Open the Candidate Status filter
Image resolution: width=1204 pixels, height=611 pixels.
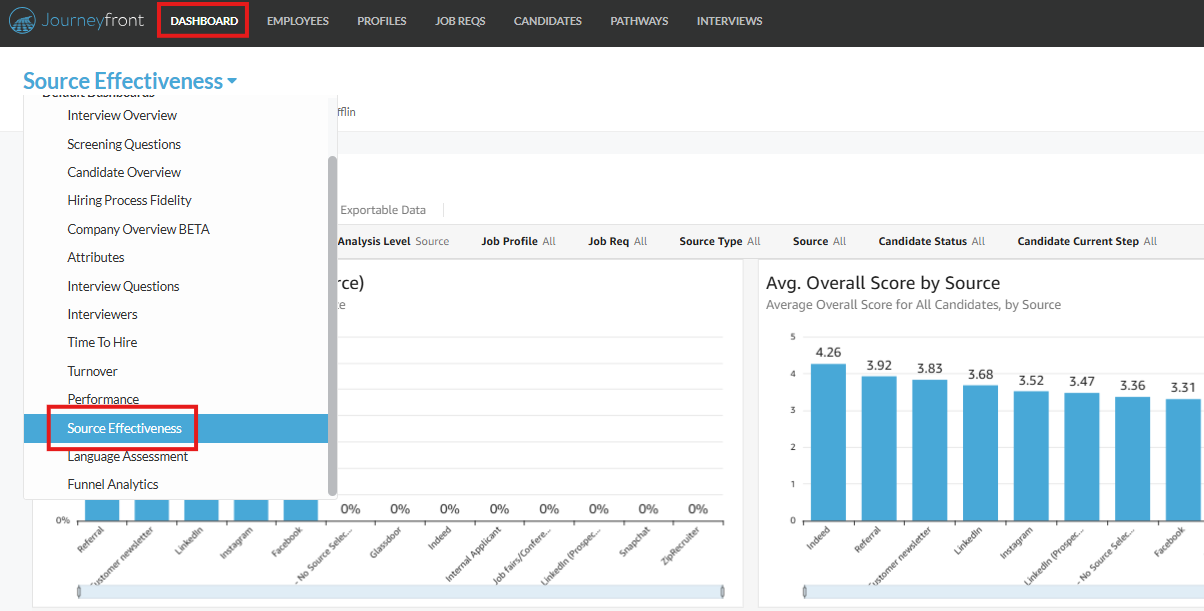tap(931, 240)
